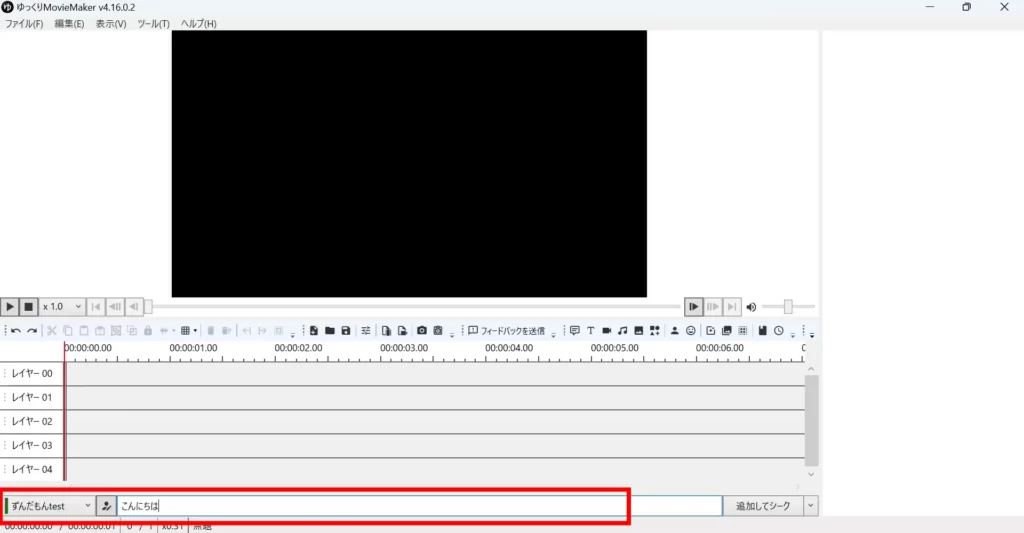Click the scissors Cut icon
This screenshot has height=533, width=1024.
(x=52, y=331)
